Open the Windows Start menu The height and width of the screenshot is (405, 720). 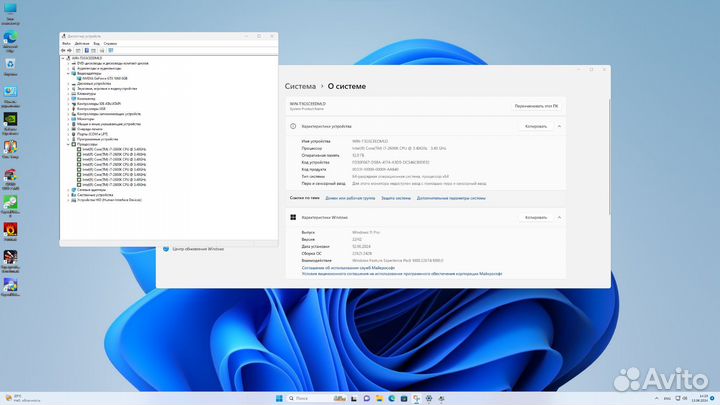(279, 398)
